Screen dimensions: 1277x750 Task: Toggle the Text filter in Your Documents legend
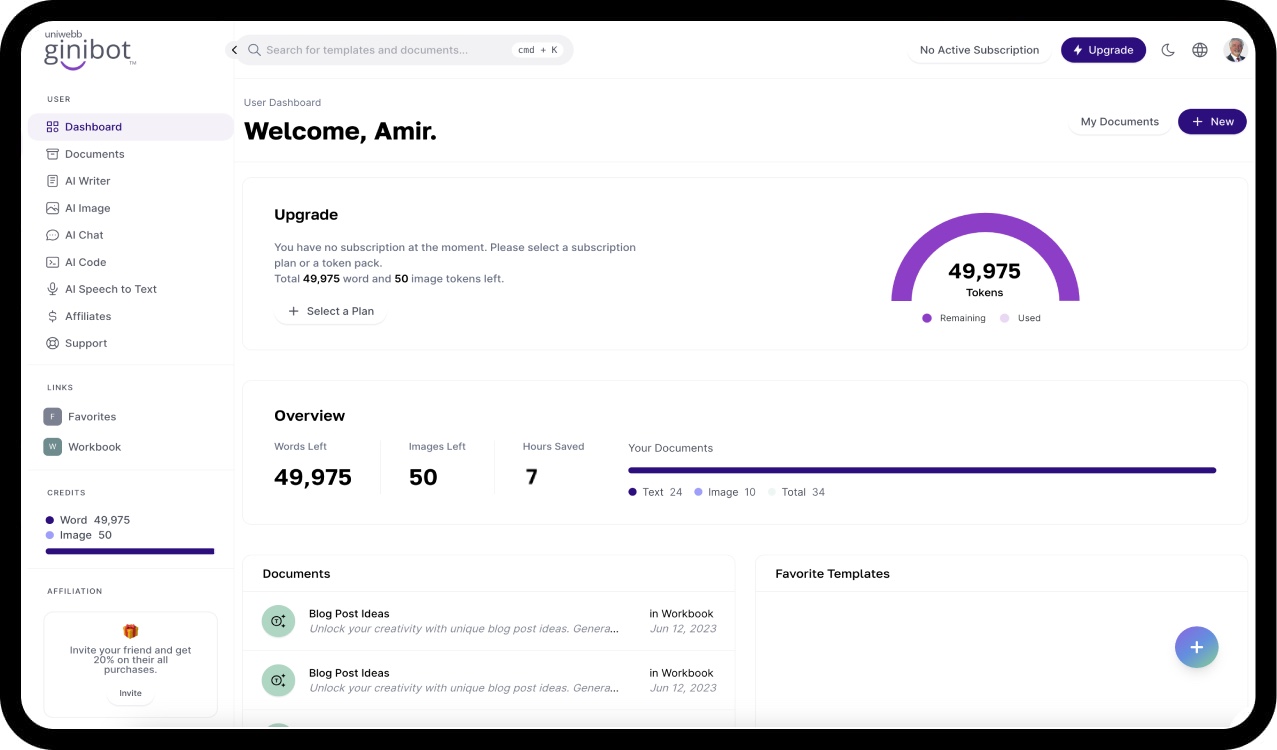[654, 492]
